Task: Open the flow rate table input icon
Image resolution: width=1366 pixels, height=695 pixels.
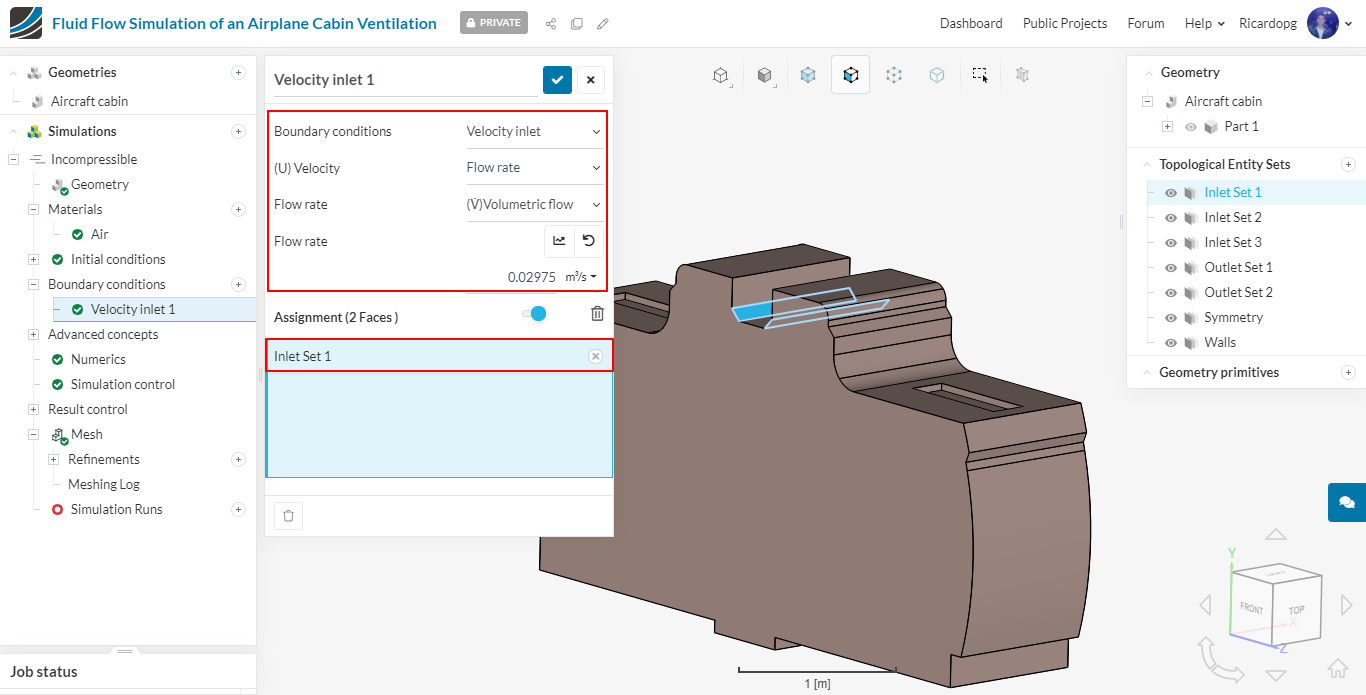Action: [559, 241]
